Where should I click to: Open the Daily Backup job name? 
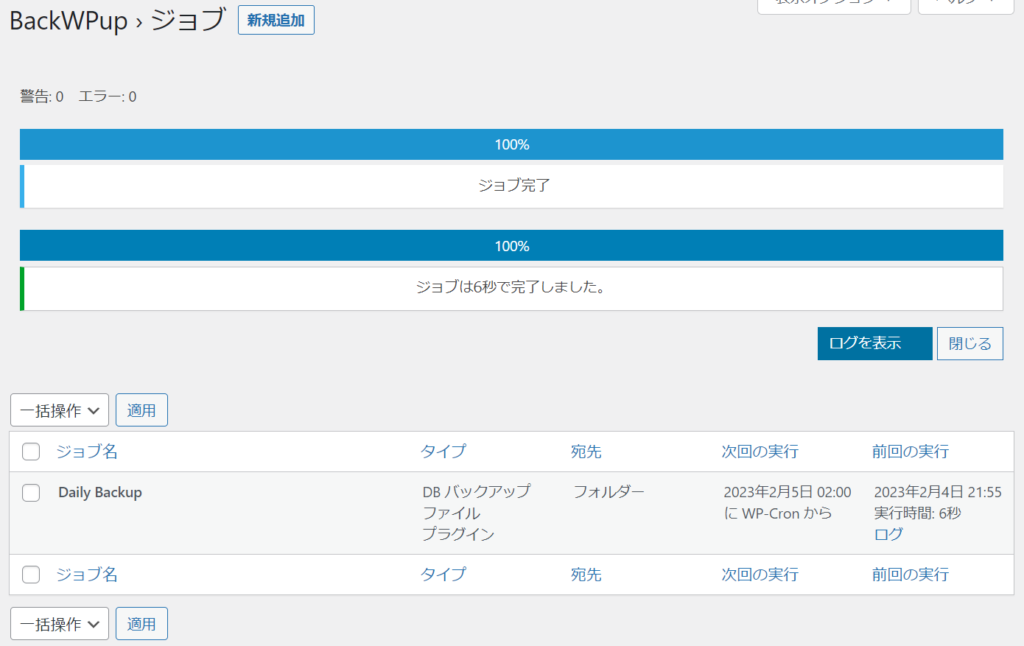(100, 493)
